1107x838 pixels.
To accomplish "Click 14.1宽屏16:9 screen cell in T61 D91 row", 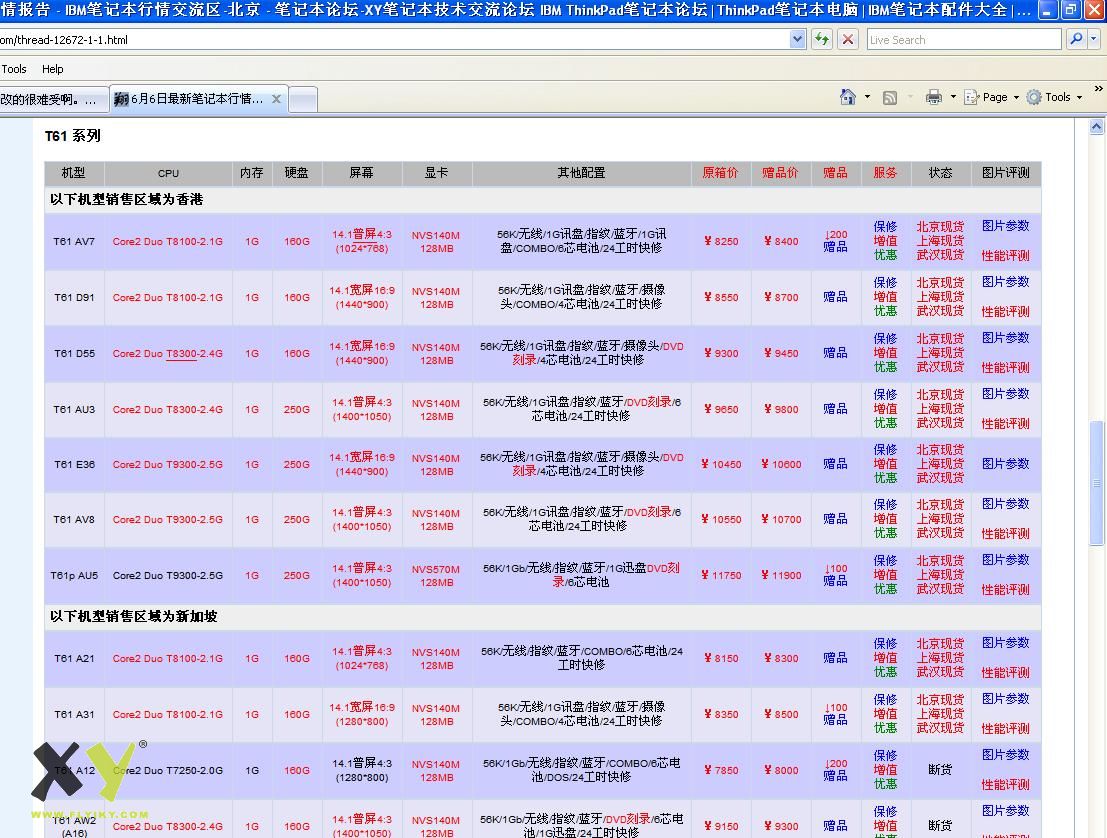I will (361, 297).
